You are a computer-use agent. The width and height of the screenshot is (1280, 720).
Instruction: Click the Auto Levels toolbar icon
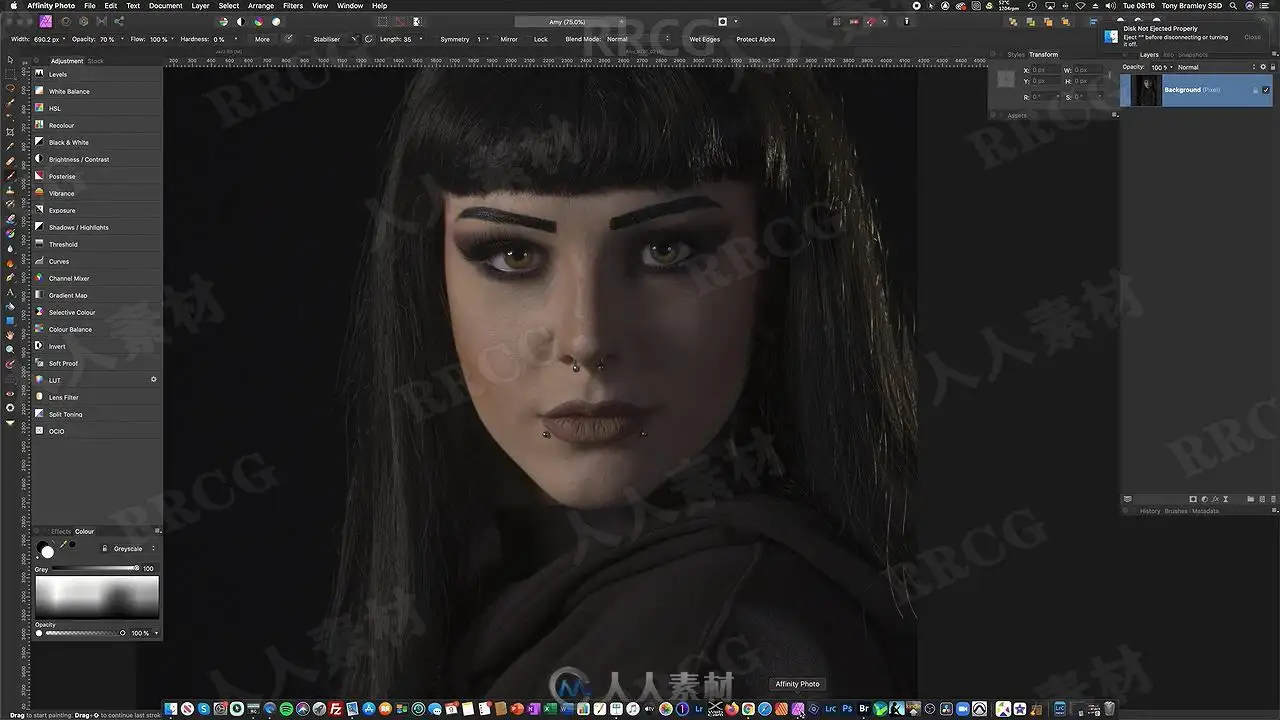pyautogui.click(x=223, y=21)
